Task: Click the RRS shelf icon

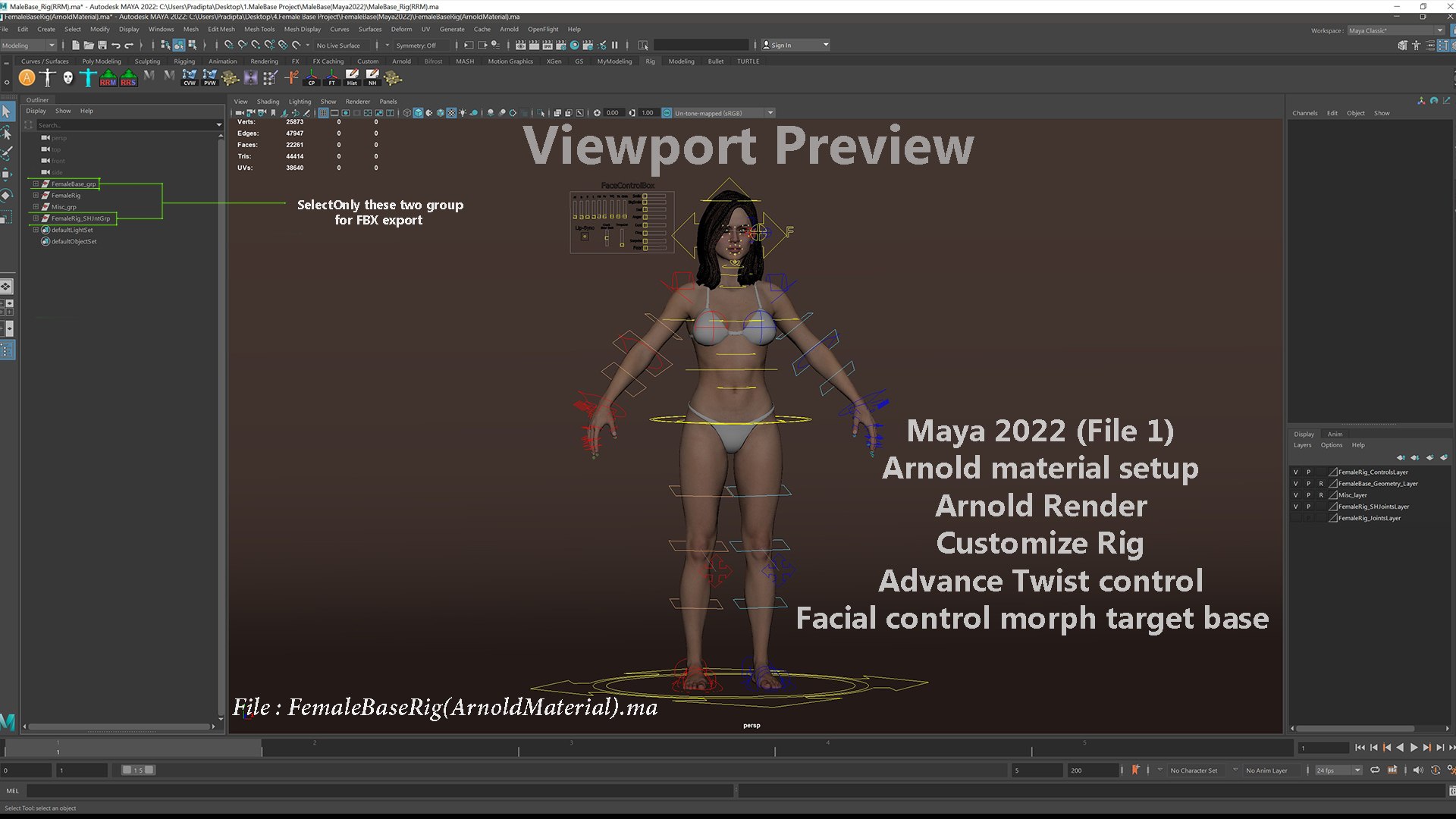Action: (128, 77)
